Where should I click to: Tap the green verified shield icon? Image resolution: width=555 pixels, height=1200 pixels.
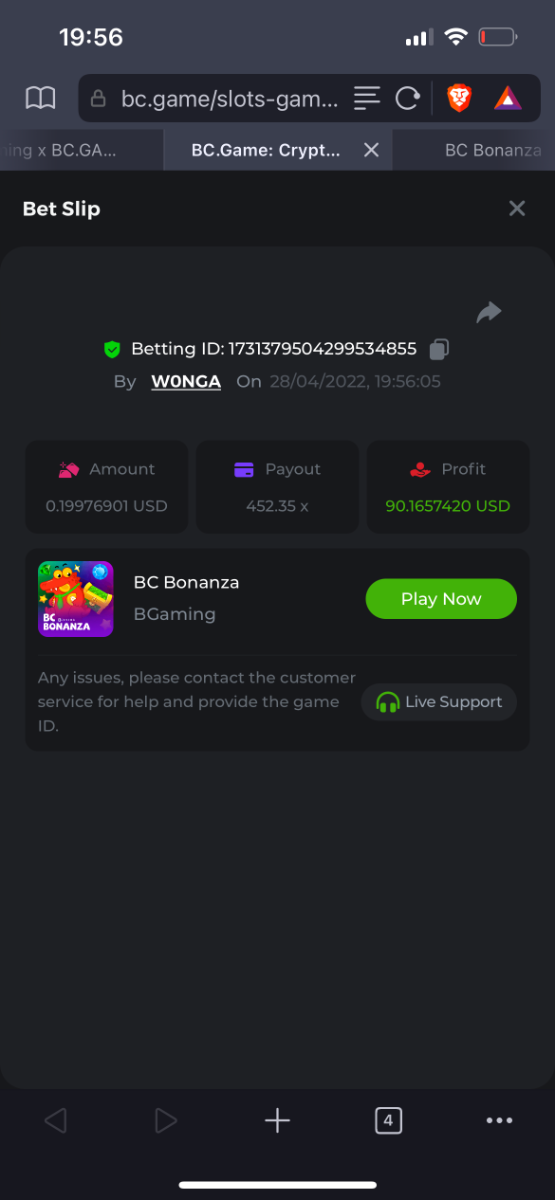(112, 349)
